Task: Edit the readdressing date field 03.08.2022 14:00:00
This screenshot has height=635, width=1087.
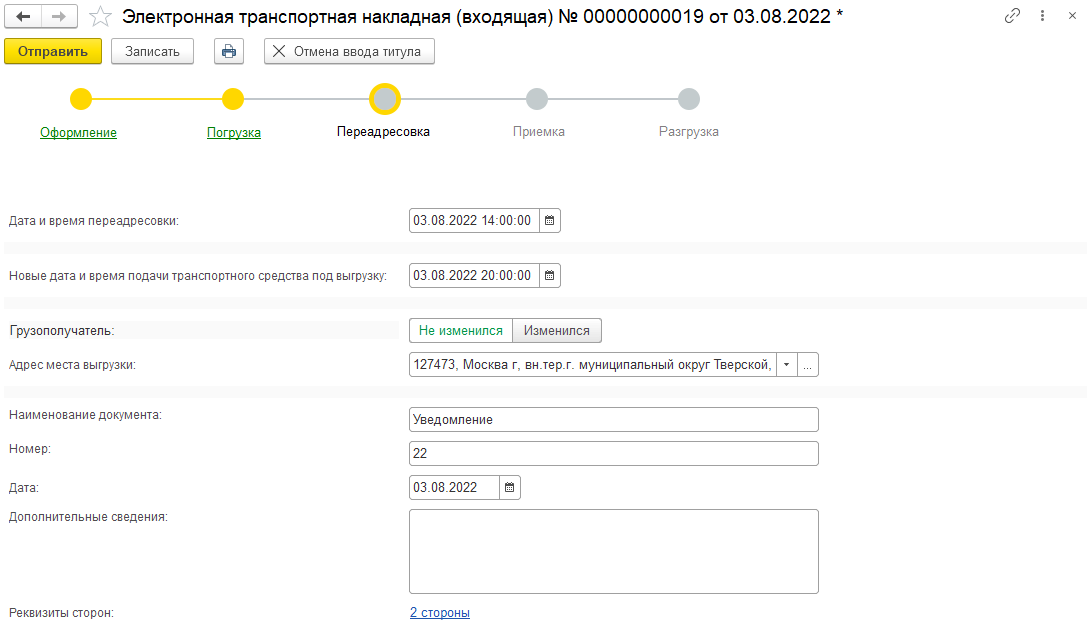Action: 474,220
